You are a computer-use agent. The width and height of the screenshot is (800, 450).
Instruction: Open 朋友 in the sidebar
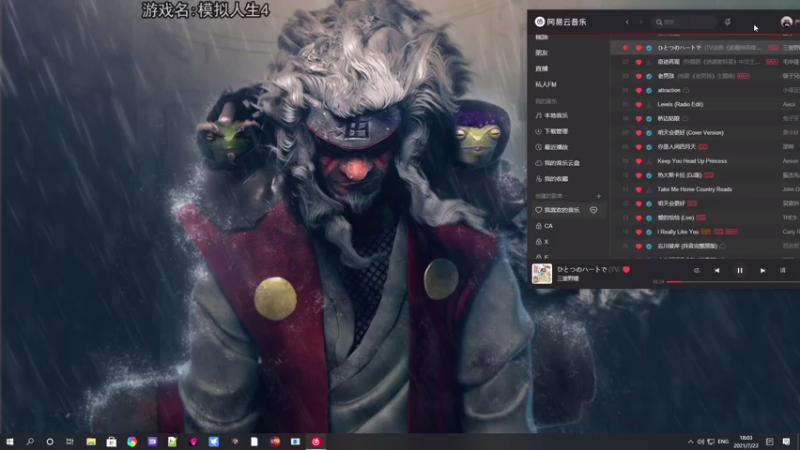(x=541, y=53)
